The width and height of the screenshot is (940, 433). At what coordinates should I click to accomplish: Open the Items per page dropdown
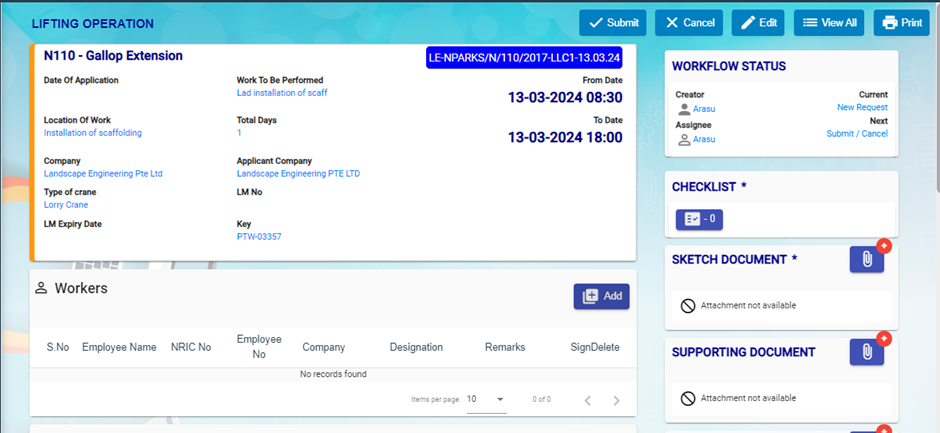coord(486,399)
